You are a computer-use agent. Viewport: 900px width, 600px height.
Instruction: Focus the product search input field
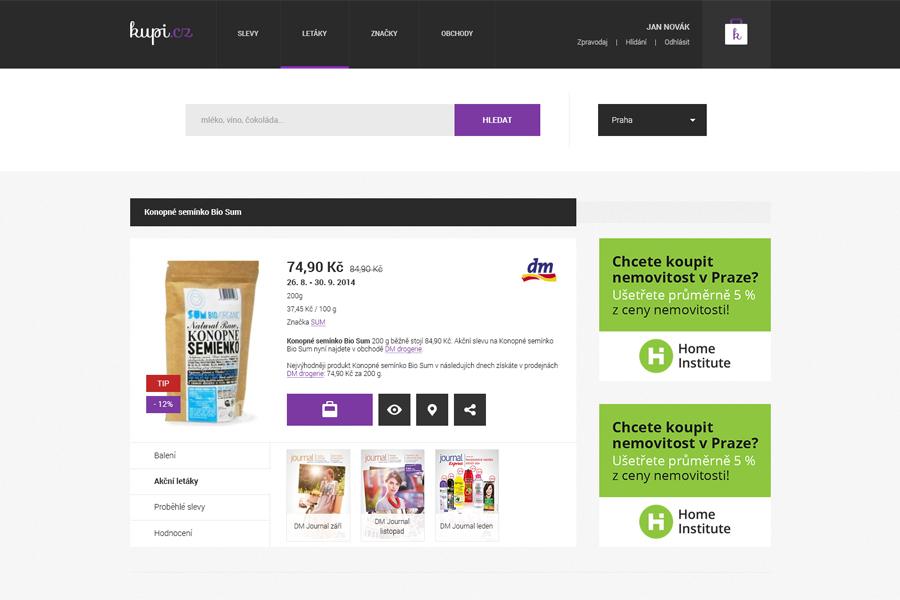click(x=320, y=120)
